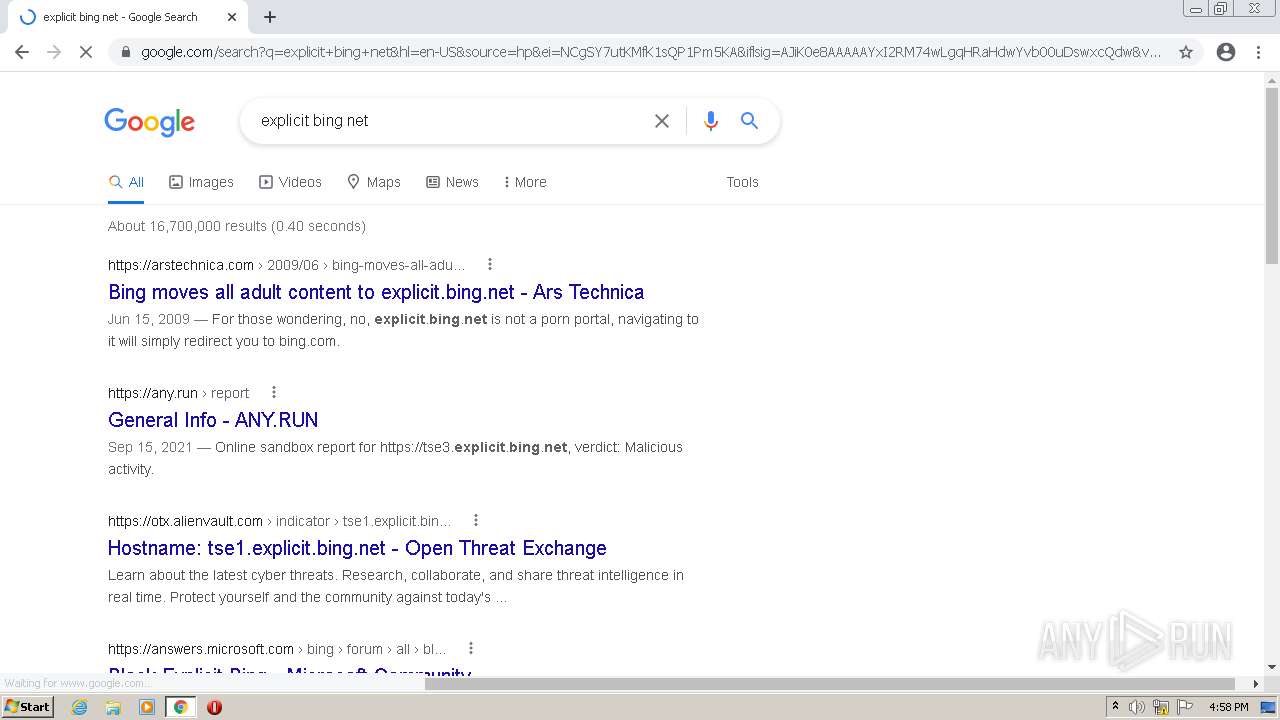
Task: Open 'General Info - ANY.RUN' result
Action: point(213,420)
